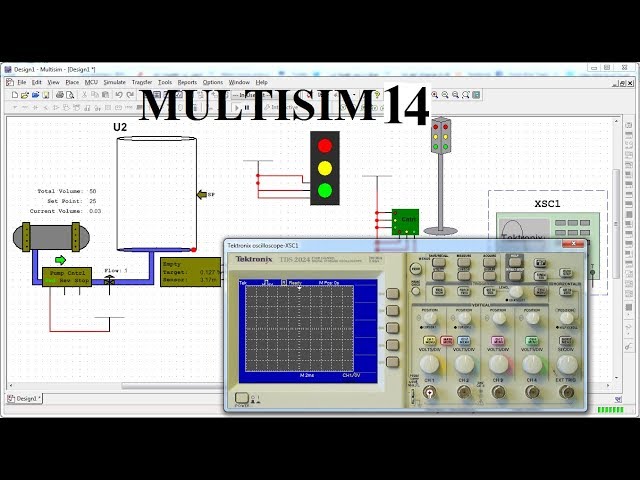Open the Reports menu
This screenshot has height=480, width=640.
187,82
